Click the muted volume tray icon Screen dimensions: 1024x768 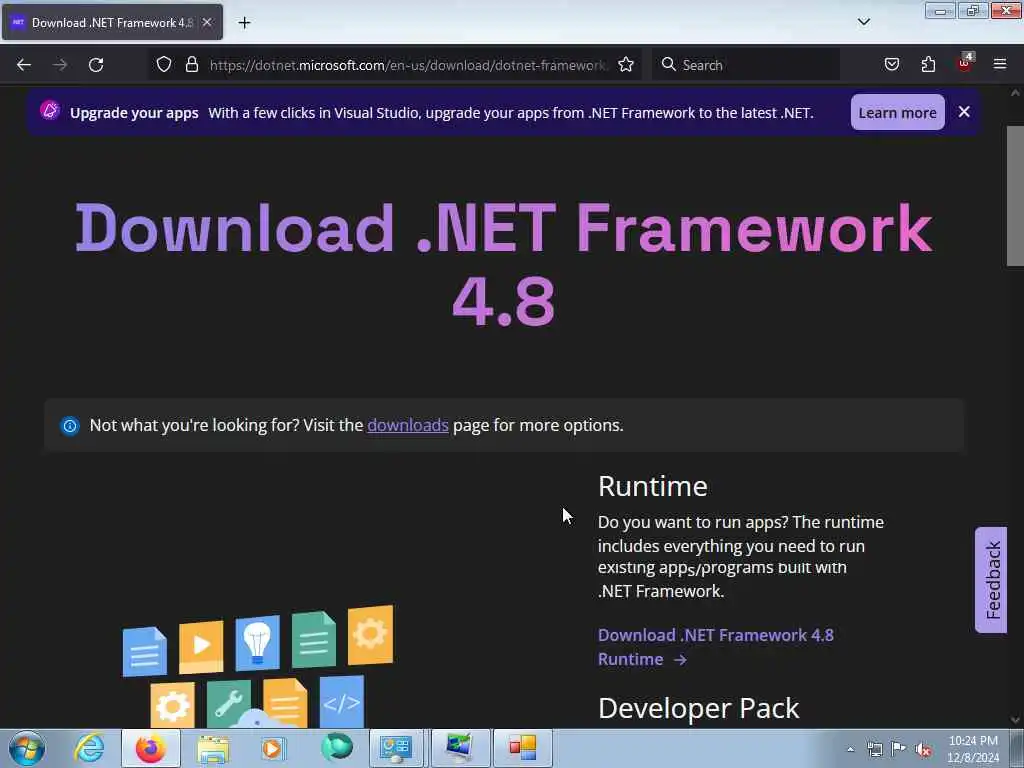(923, 749)
